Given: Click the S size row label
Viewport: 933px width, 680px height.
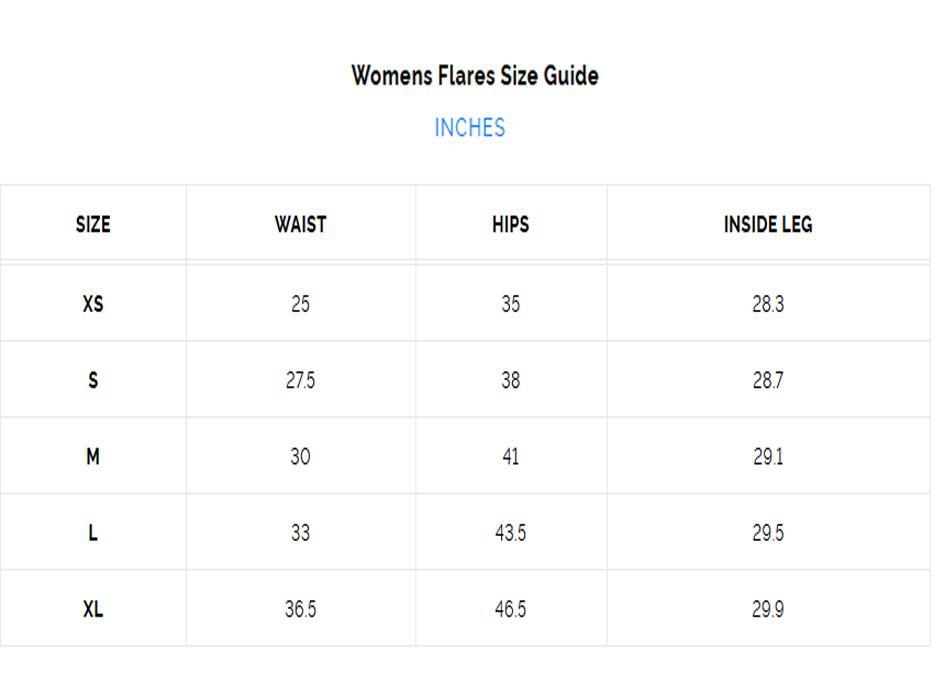Looking at the screenshot, I should (x=93, y=380).
